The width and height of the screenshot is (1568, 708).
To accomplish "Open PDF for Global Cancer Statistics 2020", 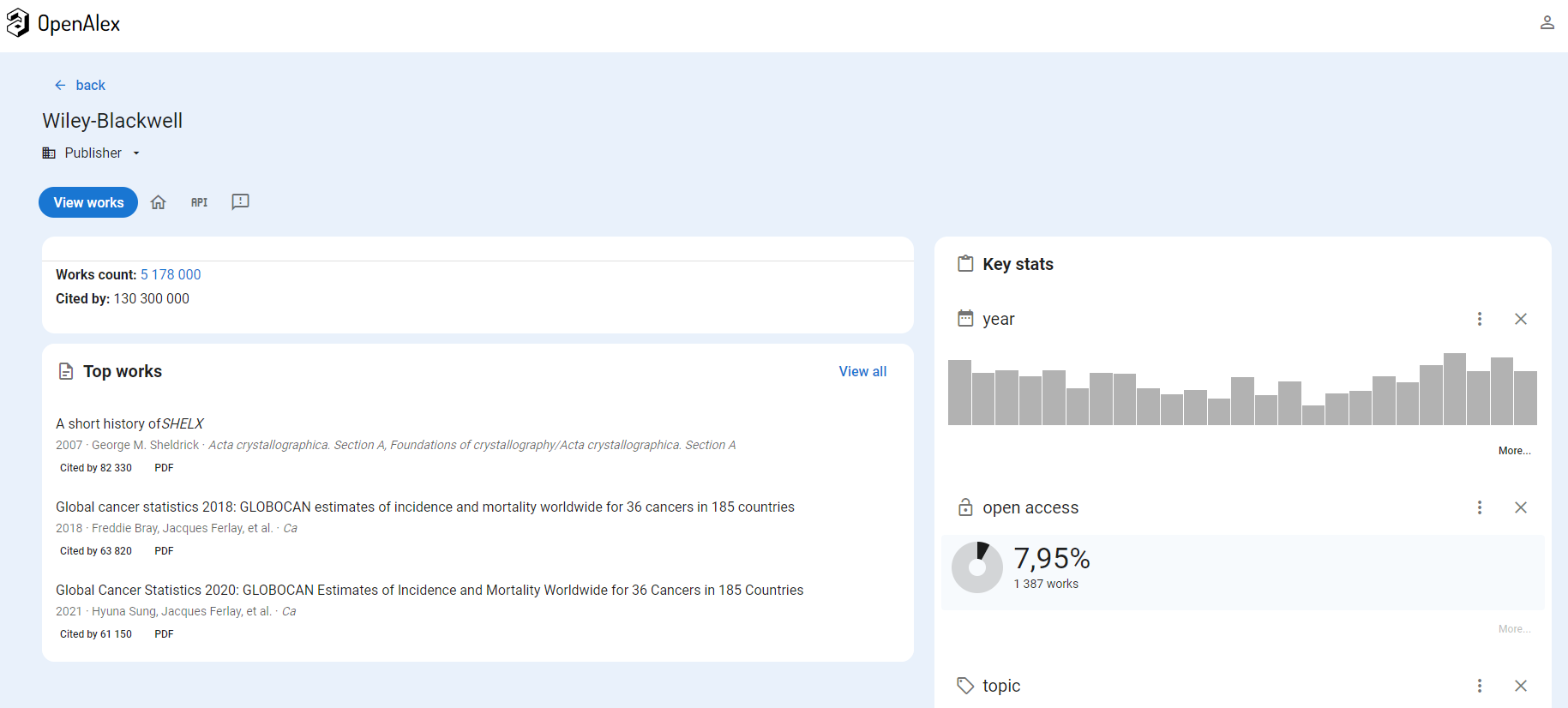I will (164, 634).
